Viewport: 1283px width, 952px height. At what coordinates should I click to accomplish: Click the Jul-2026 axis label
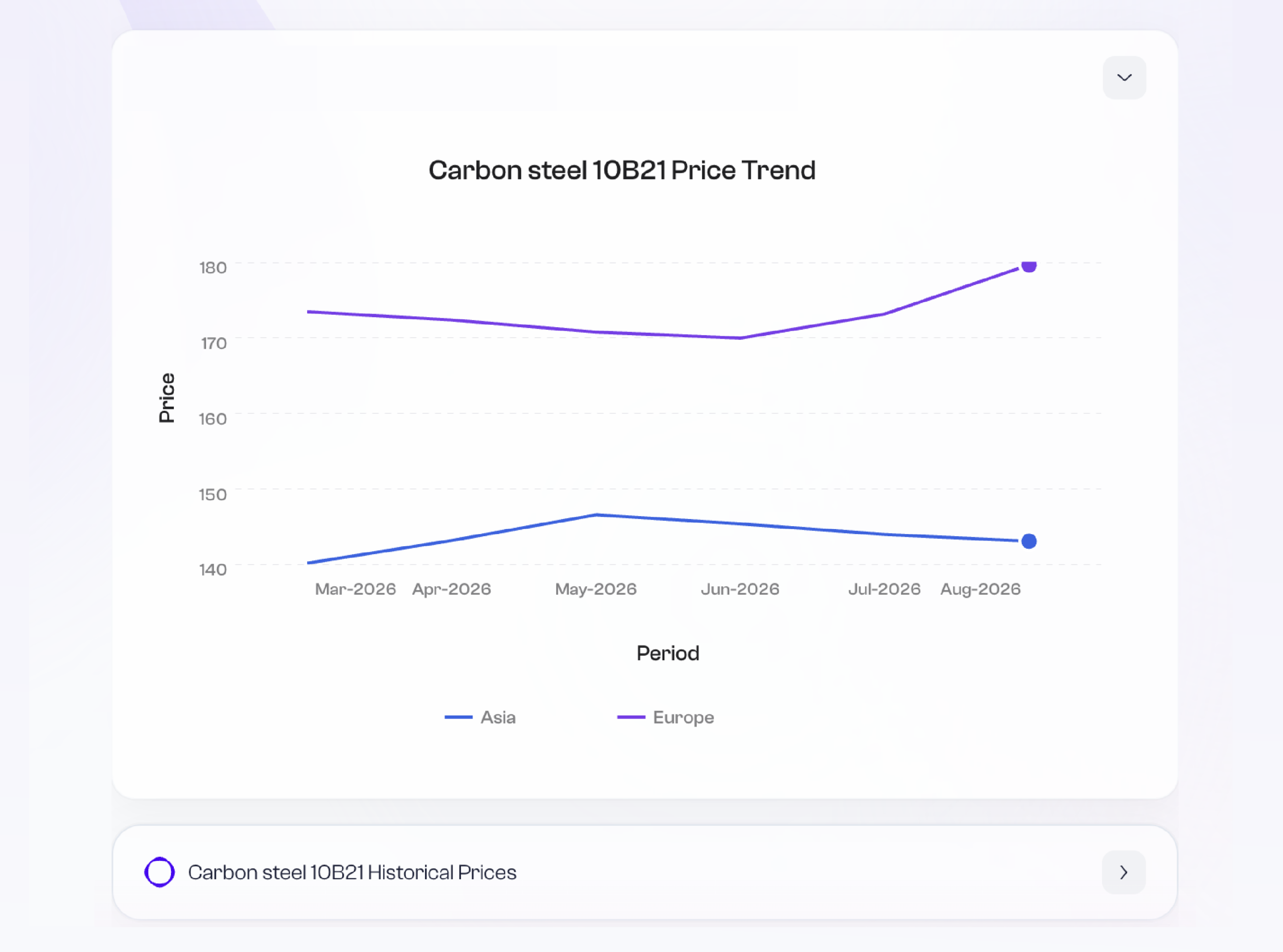(x=884, y=589)
